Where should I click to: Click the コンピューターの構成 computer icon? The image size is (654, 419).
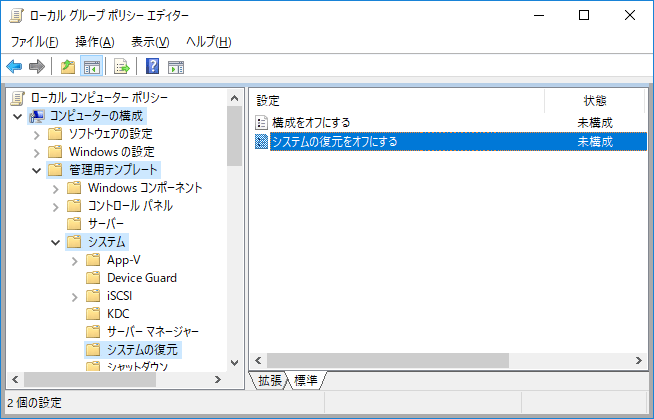click(x=37, y=116)
